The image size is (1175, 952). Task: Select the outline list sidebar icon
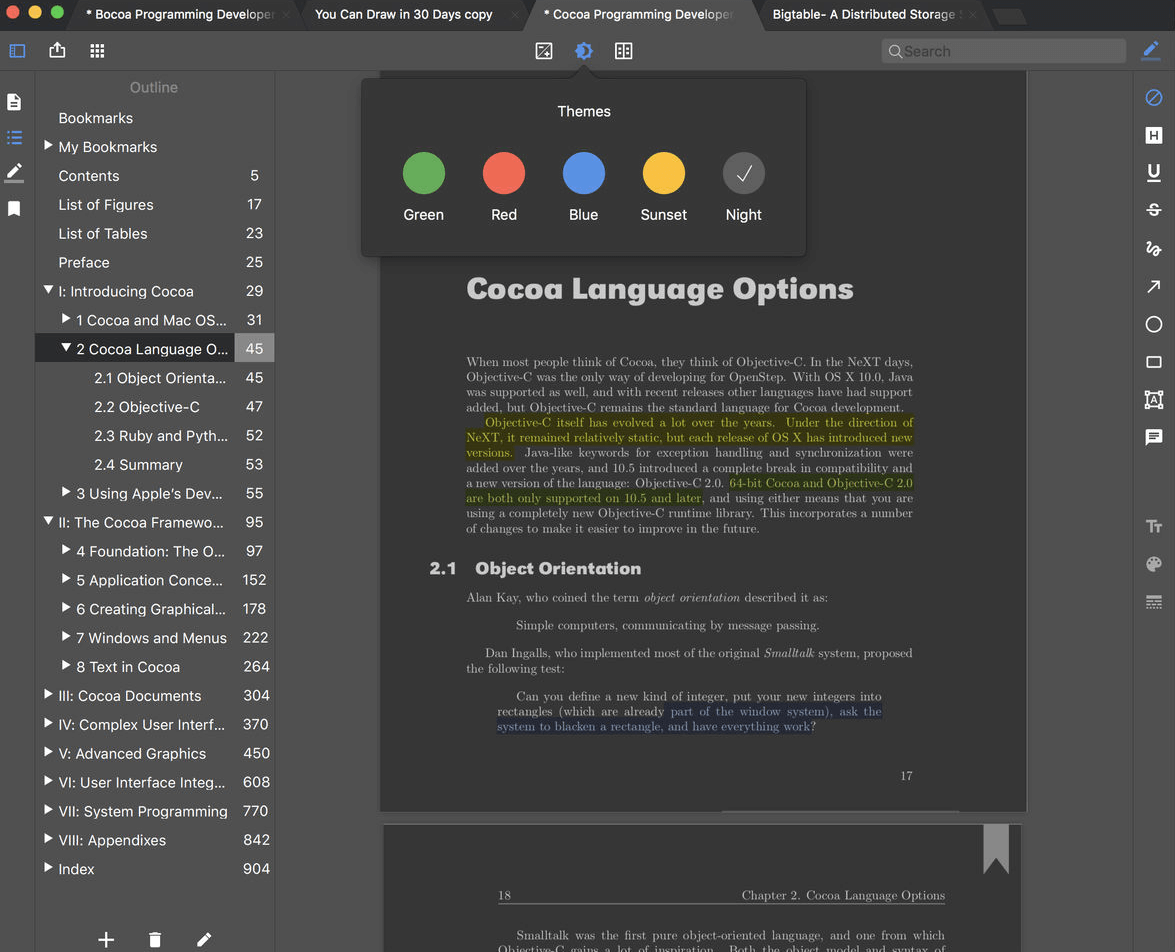tap(14, 137)
